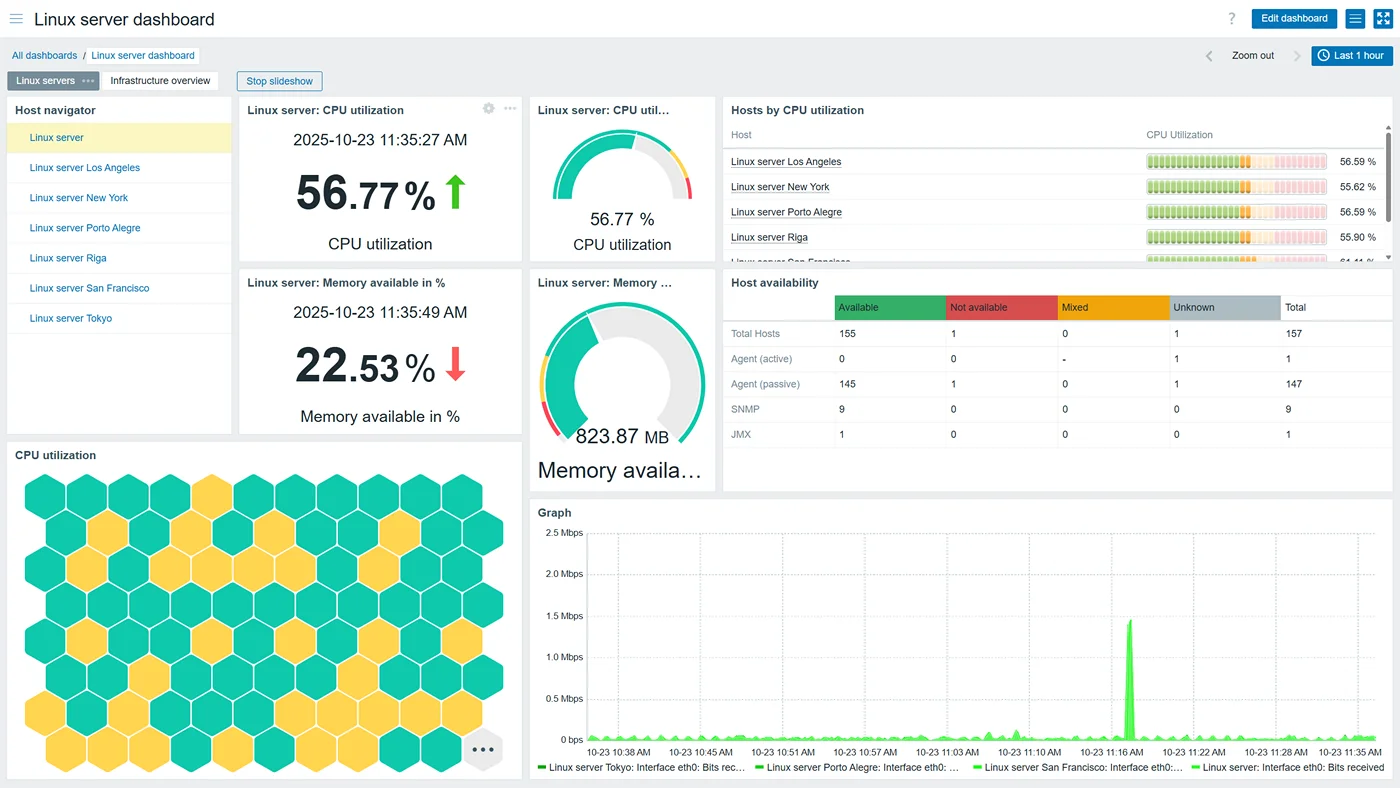The height and width of the screenshot is (788, 1400).
Task: Open Linux server Porto Alegre from CPU table
Action: (786, 212)
